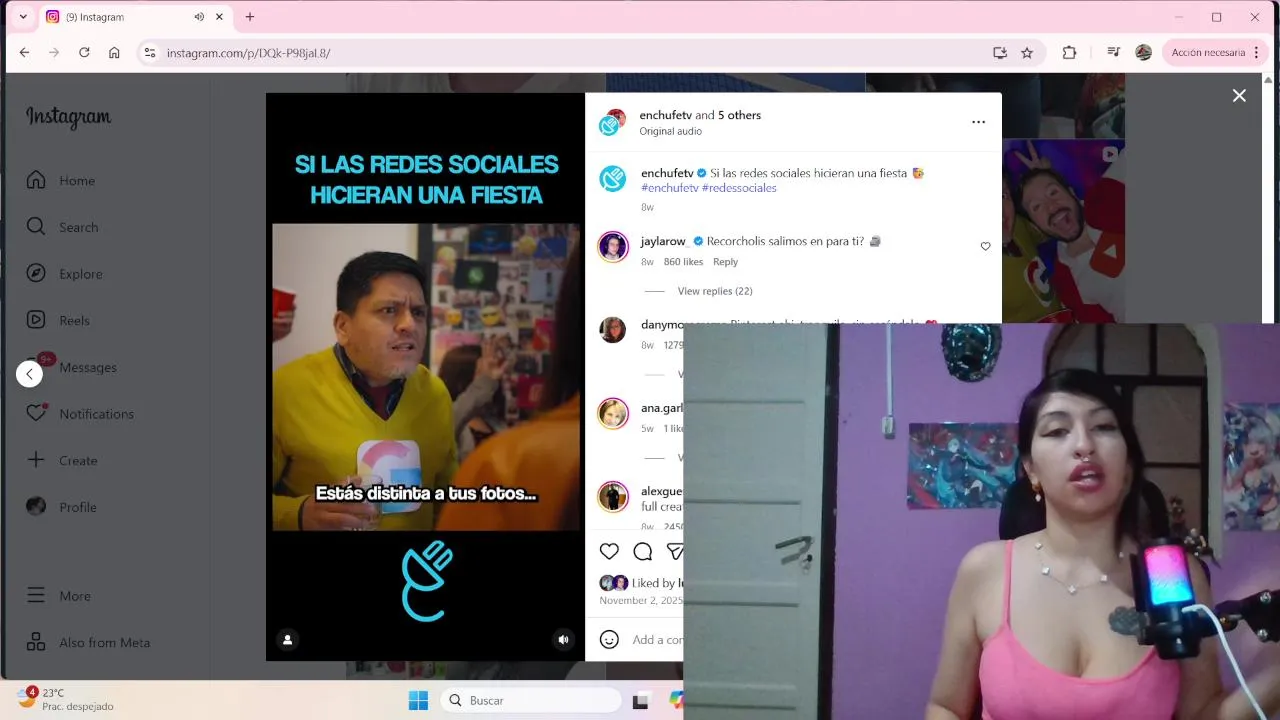Open jaylarow_ profile name

pyautogui.click(x=663, y=241)
